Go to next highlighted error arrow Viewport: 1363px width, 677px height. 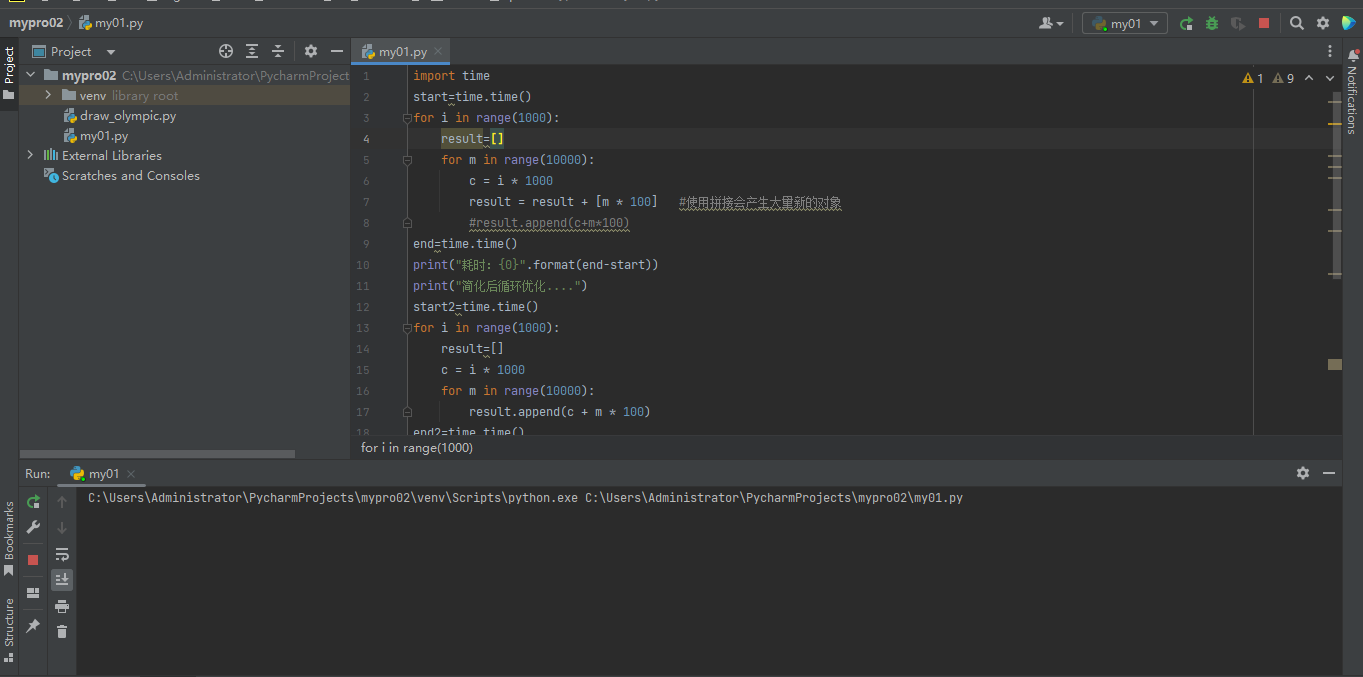1330,78
